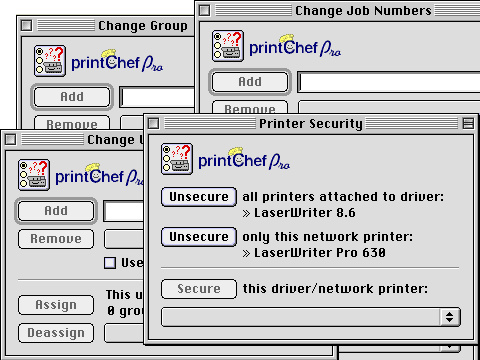Click the LaserWriter Pro 630 printer name text
This screenshot has width=480, height=360.
[x=320, y=253]
